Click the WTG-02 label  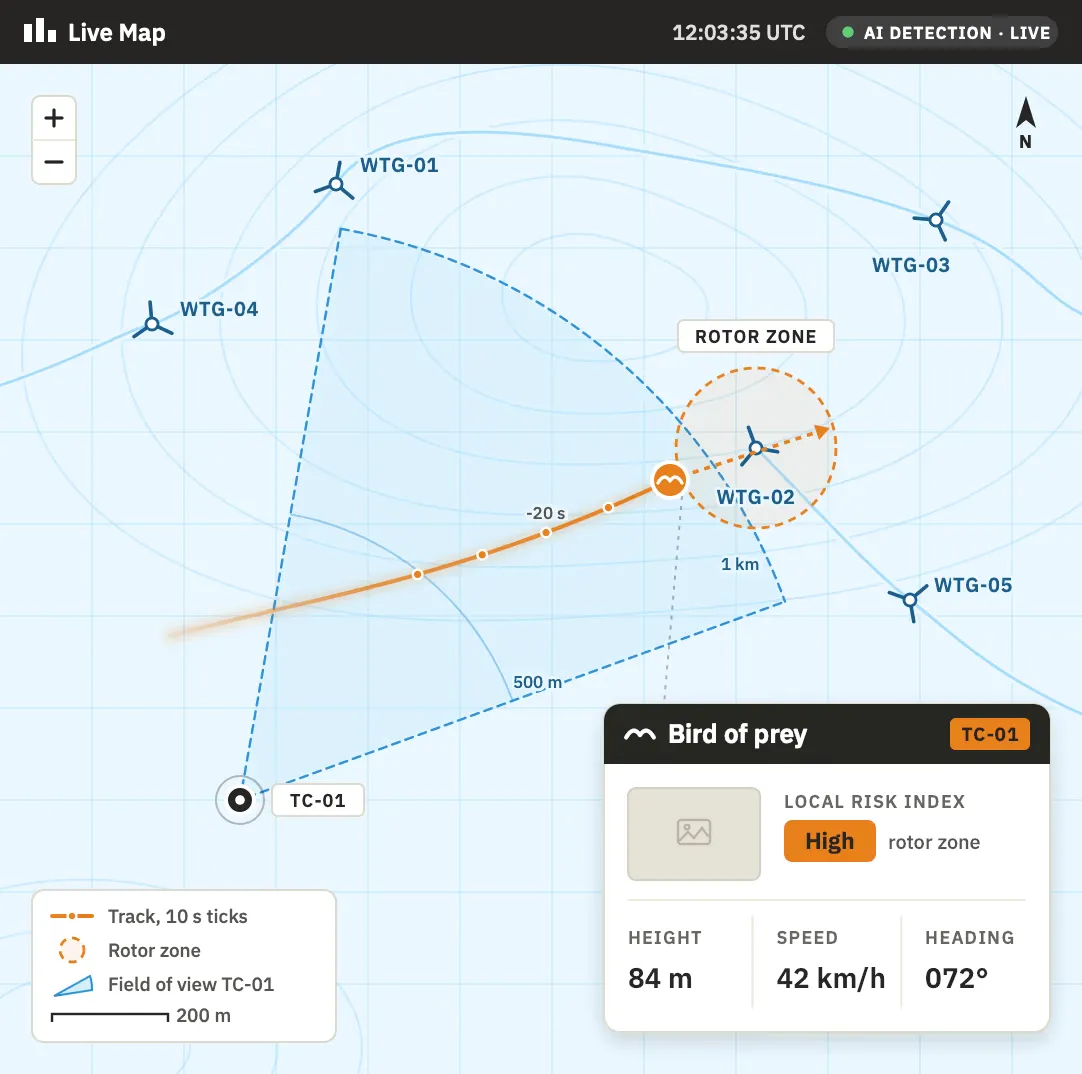[756, 497]
